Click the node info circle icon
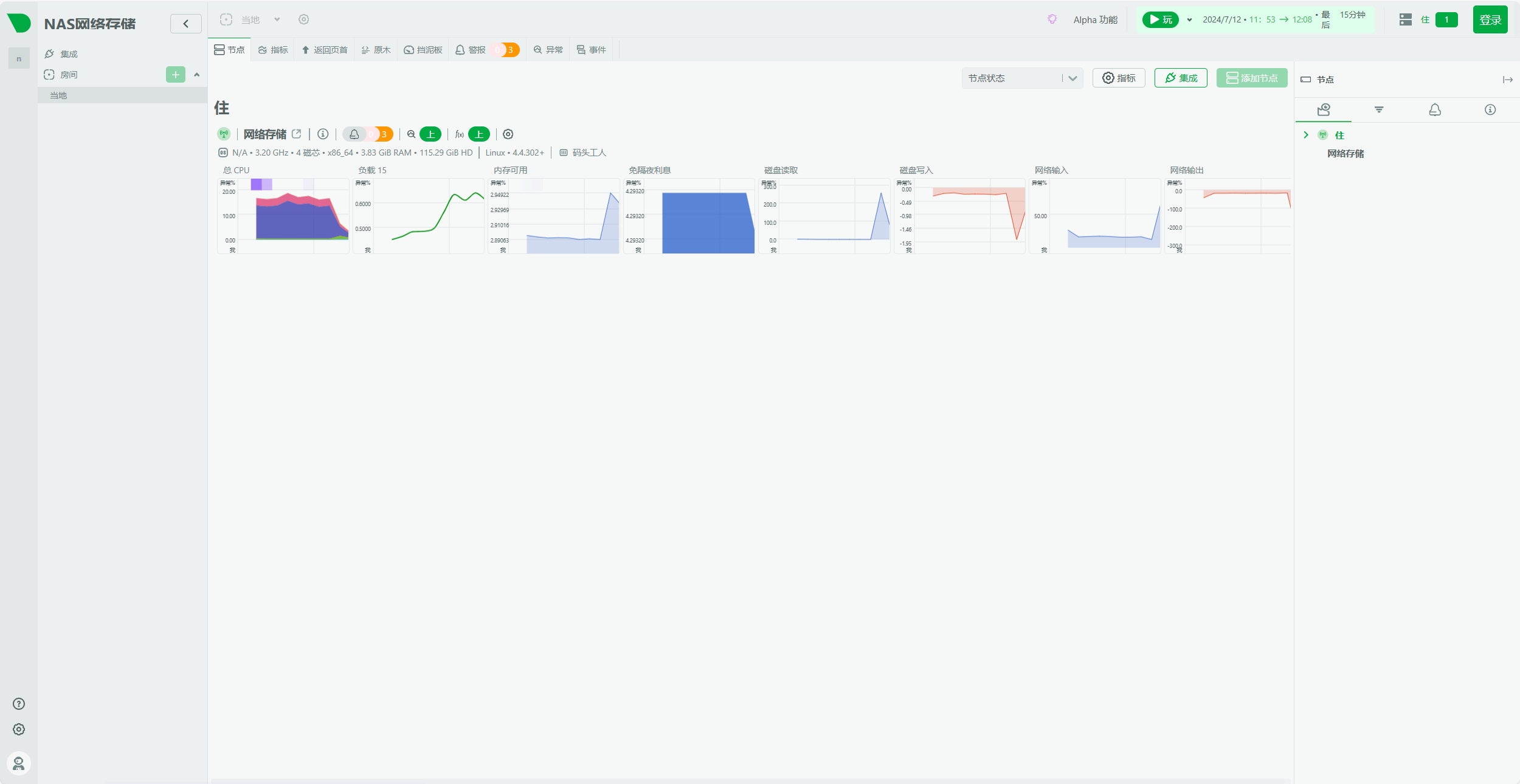Viewport: 1520px width, 784px height. (x=323, y=134)
